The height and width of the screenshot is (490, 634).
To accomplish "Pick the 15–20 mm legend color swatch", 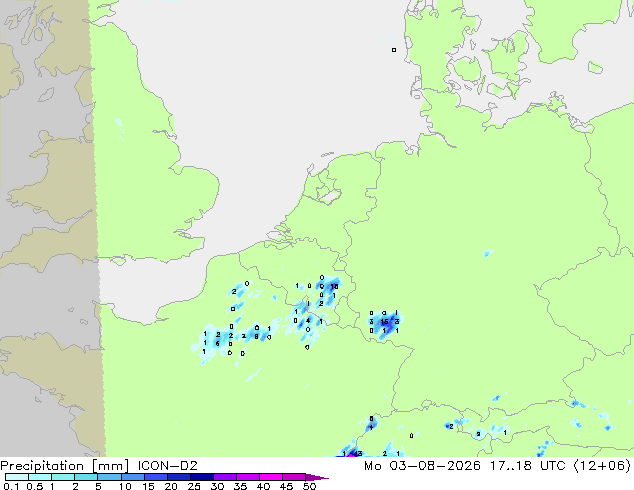I will pyautogui.click(x=156, y=477).
